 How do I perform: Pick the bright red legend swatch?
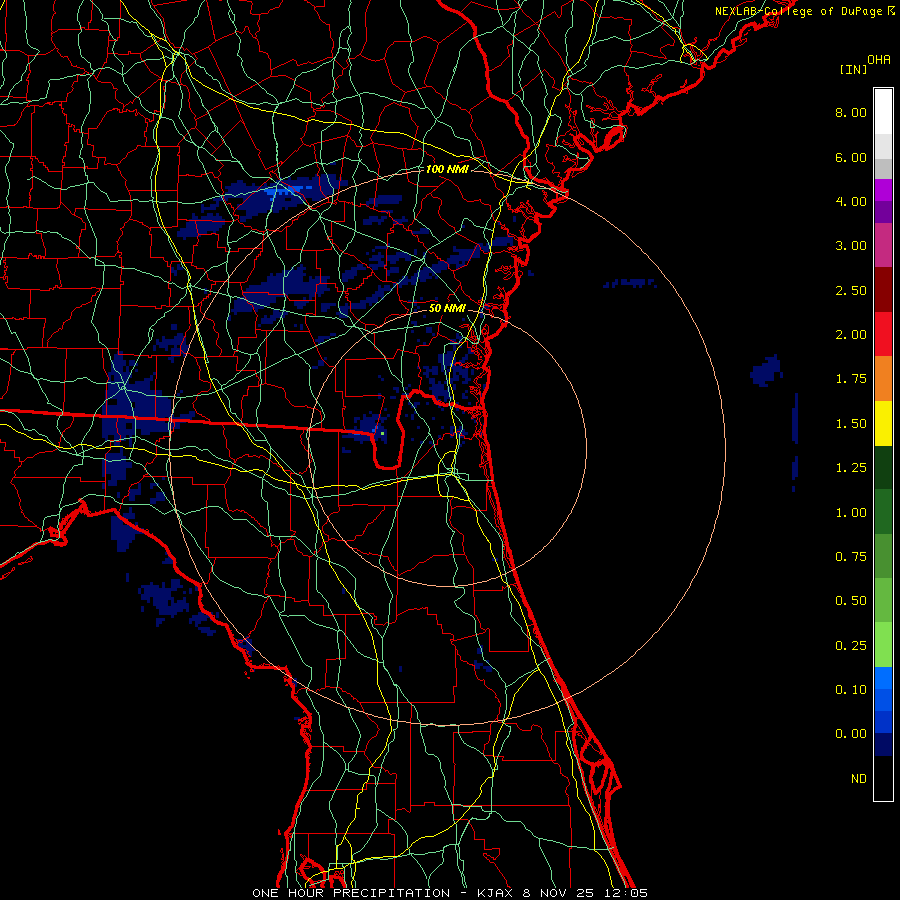[x=883, y=335]
